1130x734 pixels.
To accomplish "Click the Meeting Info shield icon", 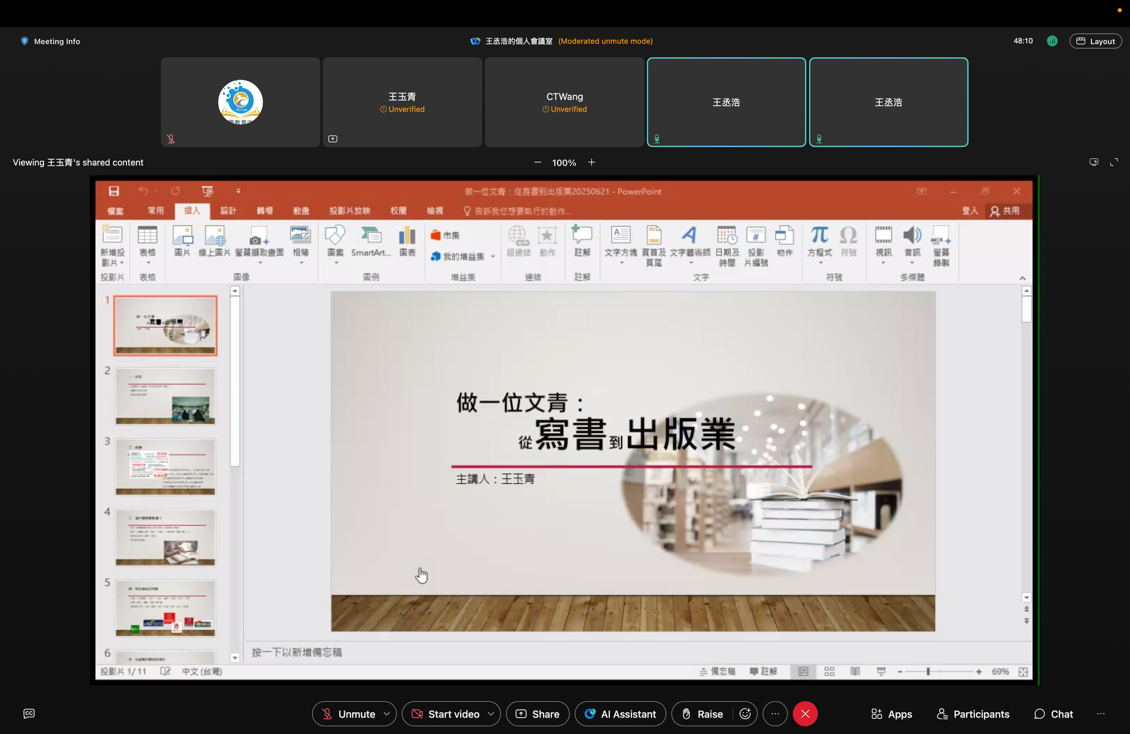I will (x=25, y=41).
